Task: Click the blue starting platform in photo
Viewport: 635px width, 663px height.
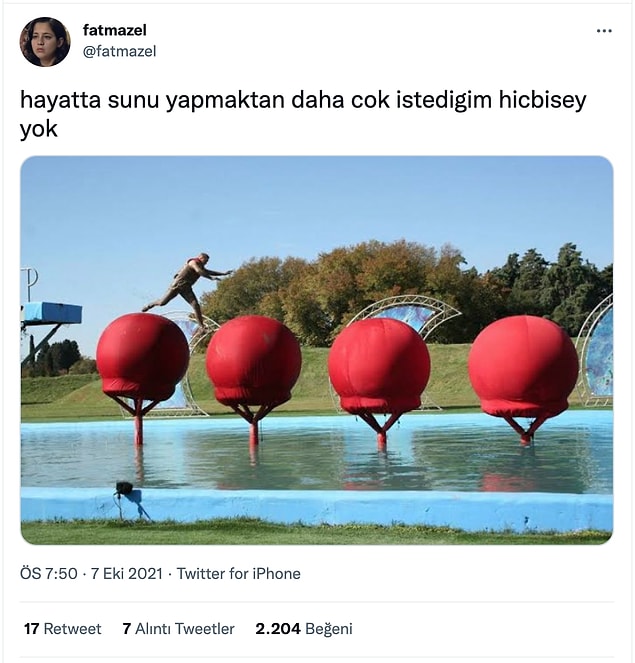Action: point(52,313)
